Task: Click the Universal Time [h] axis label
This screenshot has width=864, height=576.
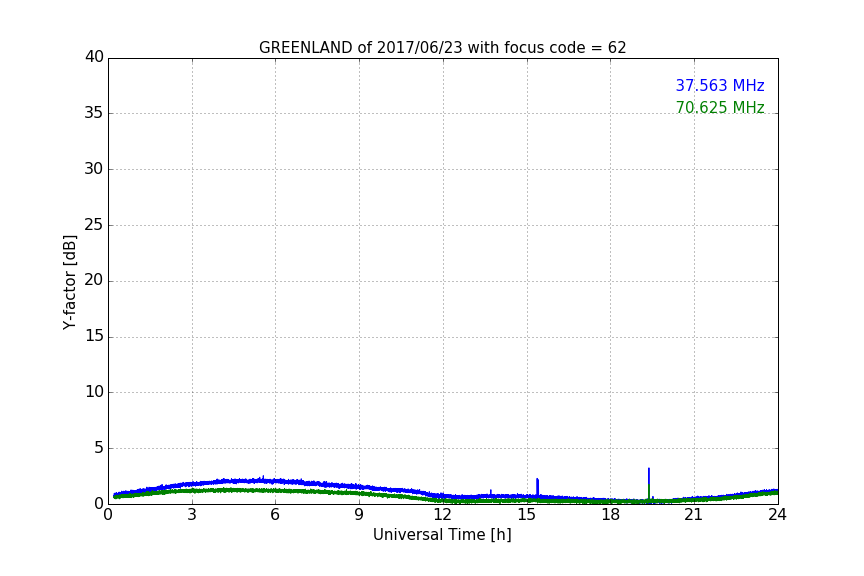Action: click(x=442, y=535)
